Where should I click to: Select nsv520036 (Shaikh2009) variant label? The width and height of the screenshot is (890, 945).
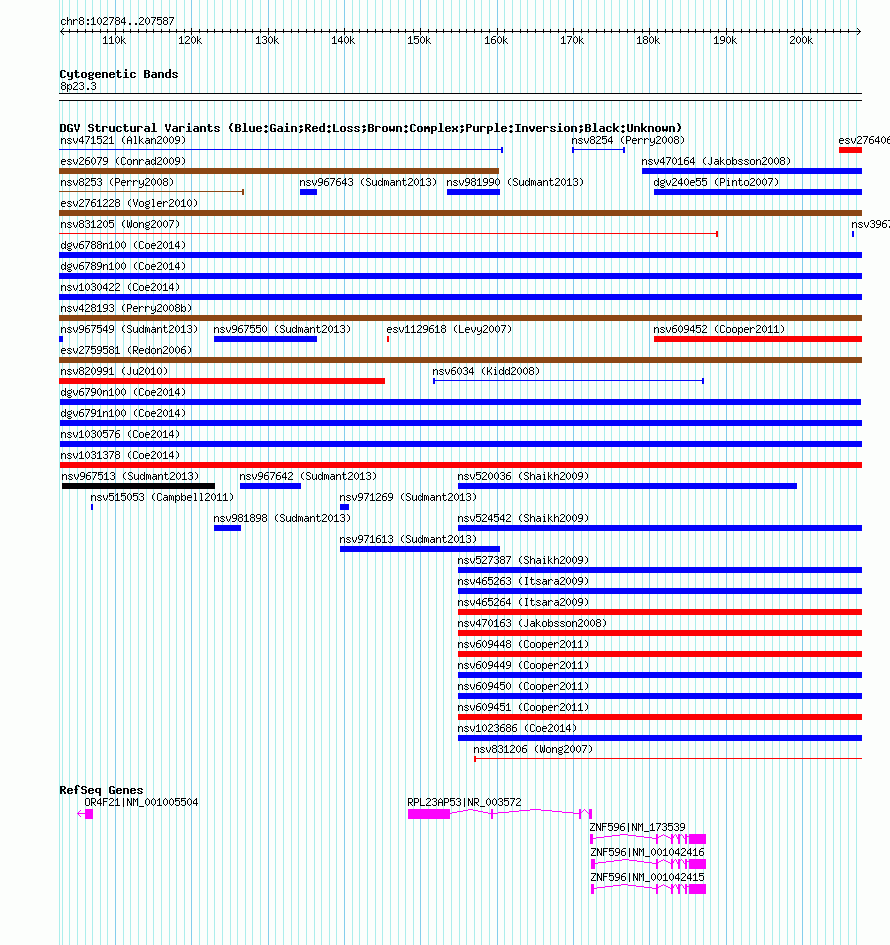point(523,477)
